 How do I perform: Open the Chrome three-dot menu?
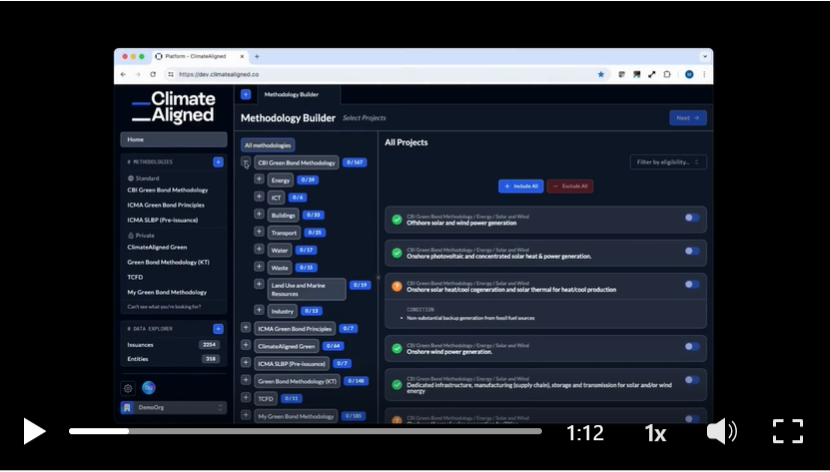click(704, 75)
